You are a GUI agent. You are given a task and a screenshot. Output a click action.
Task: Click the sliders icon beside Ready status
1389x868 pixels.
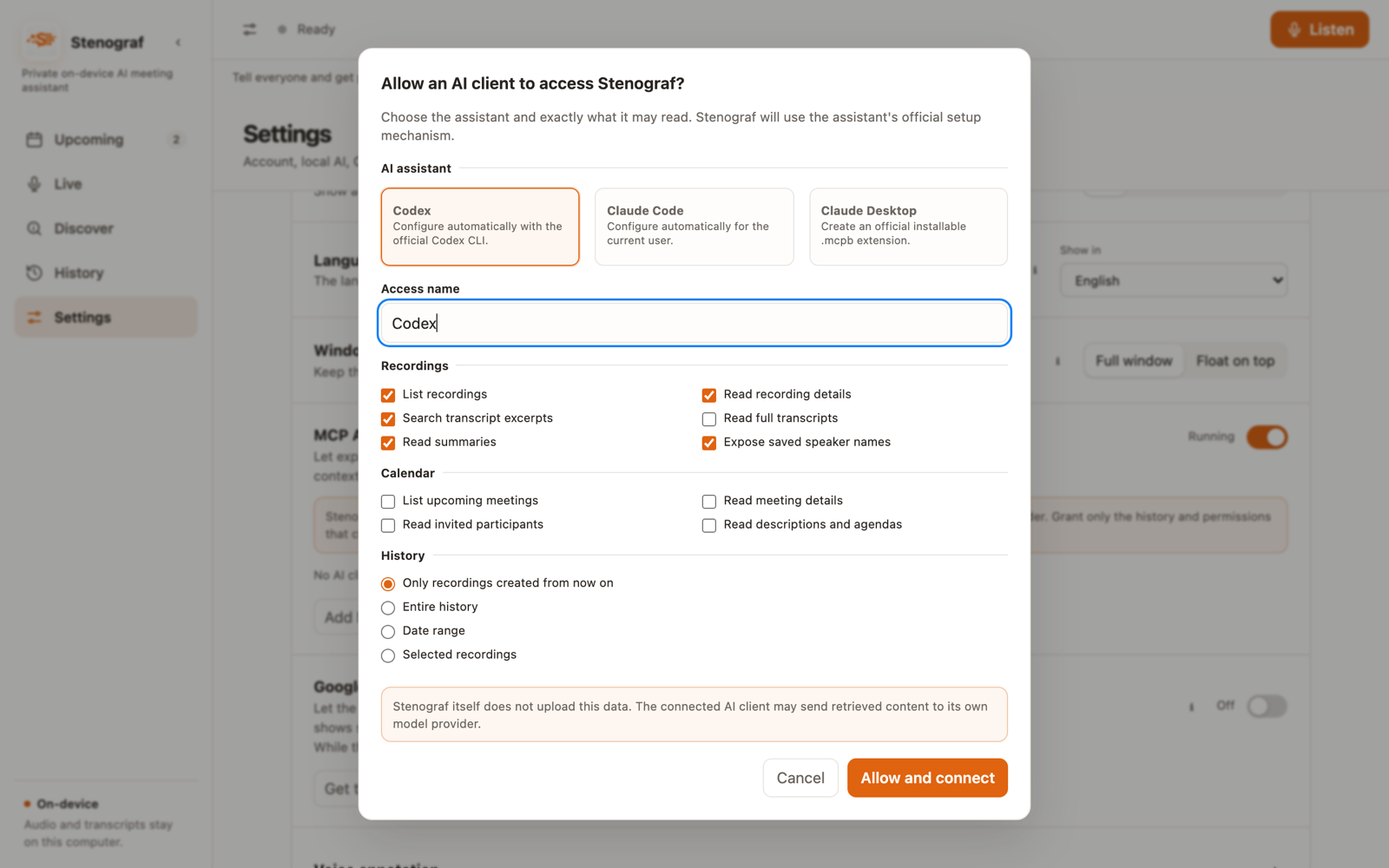coord(249,30)
